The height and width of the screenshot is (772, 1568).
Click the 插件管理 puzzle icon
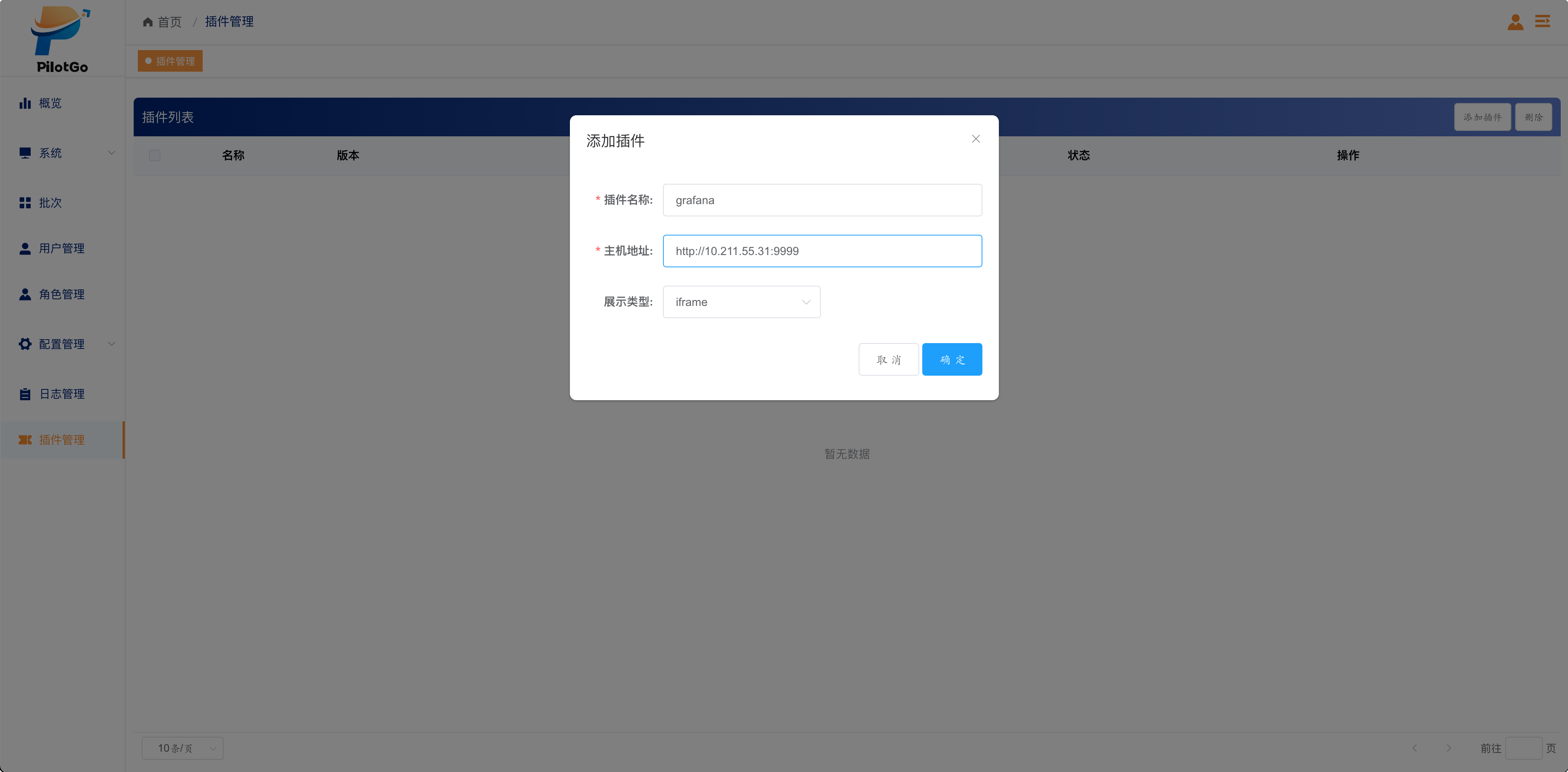pyautogui.click(x=25, y=440)
